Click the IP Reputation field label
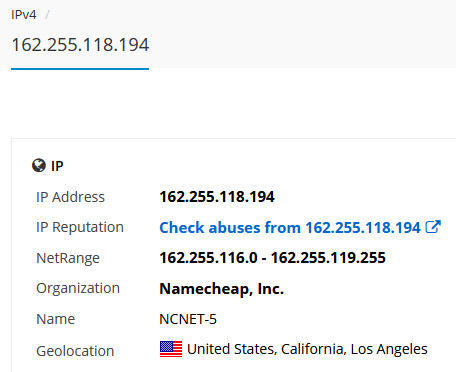Viewport: 456px width, 372px height. (x=80, y=228)
